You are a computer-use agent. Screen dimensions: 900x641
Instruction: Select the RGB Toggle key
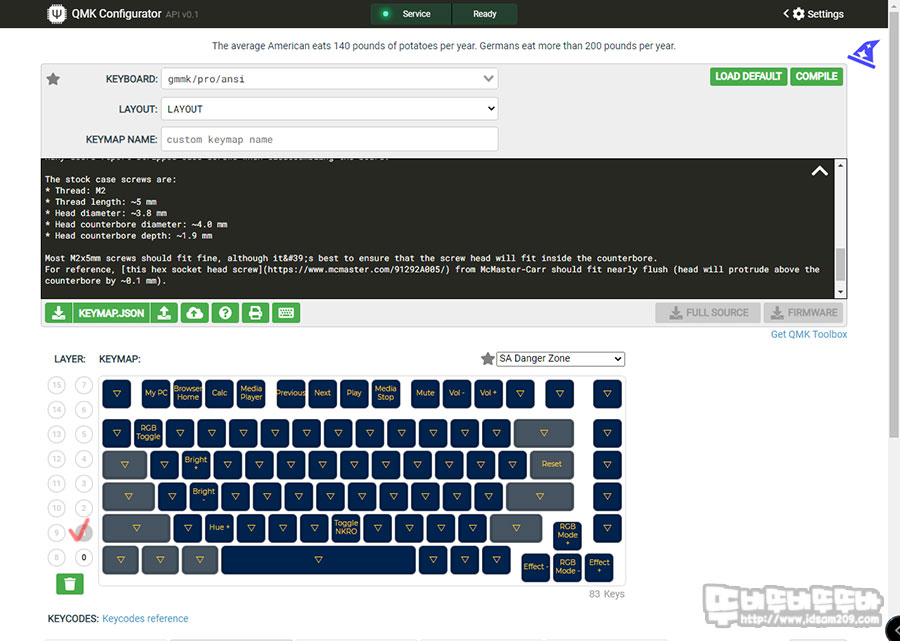click(x=149, y=433)
